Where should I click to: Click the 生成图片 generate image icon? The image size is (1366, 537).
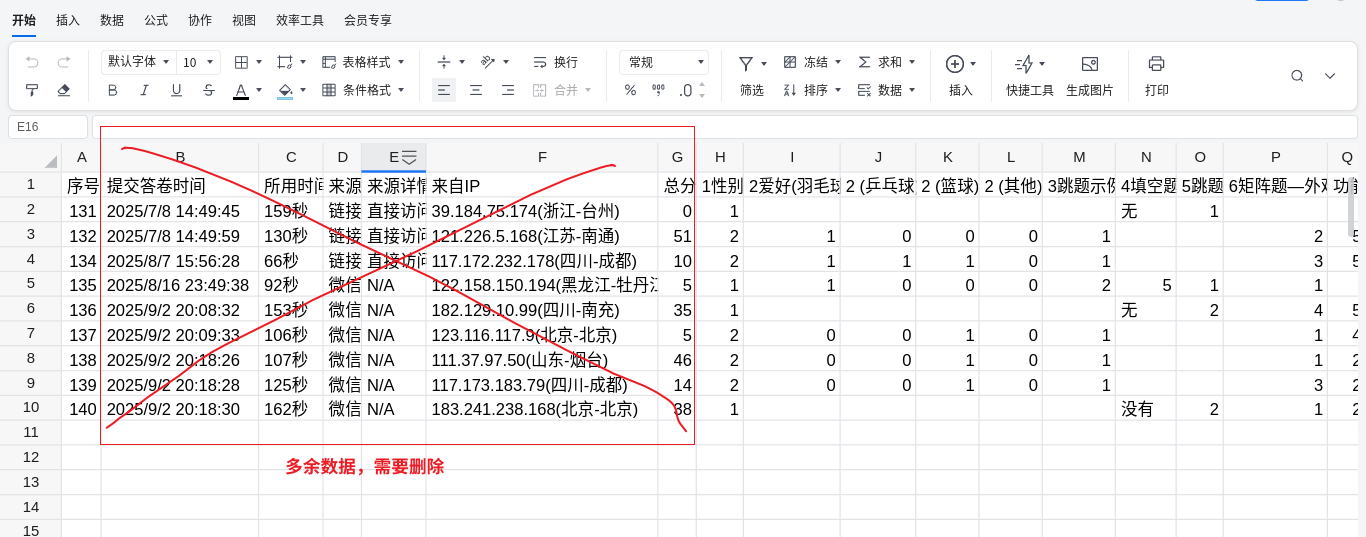(x=1090, y=63)
